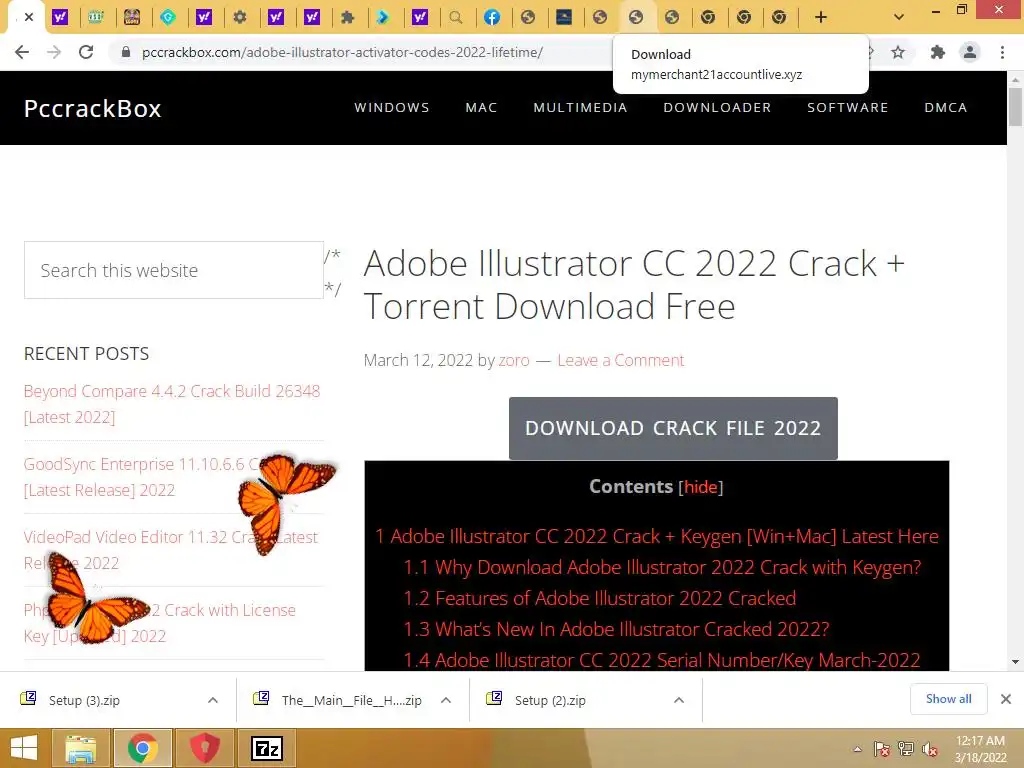Click the address bar URL
Viewport: 1024px width, 768px height.
tap(342, 52)
